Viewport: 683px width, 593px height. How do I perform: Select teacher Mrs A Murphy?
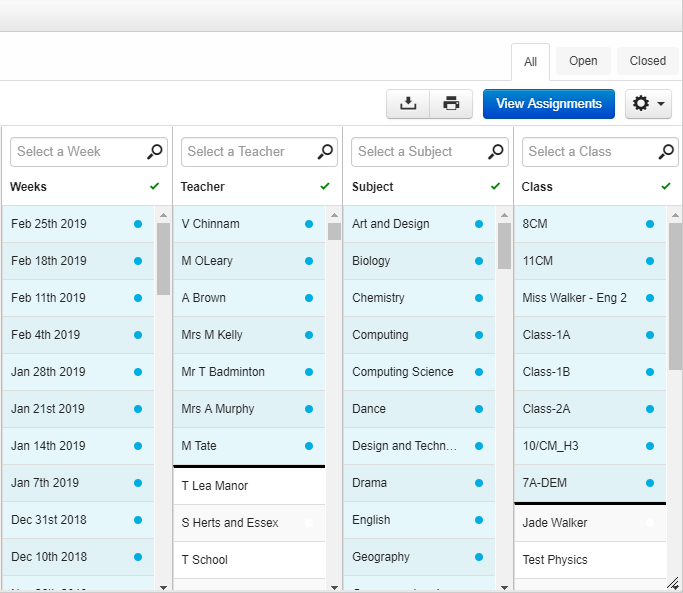click(249, 409)
